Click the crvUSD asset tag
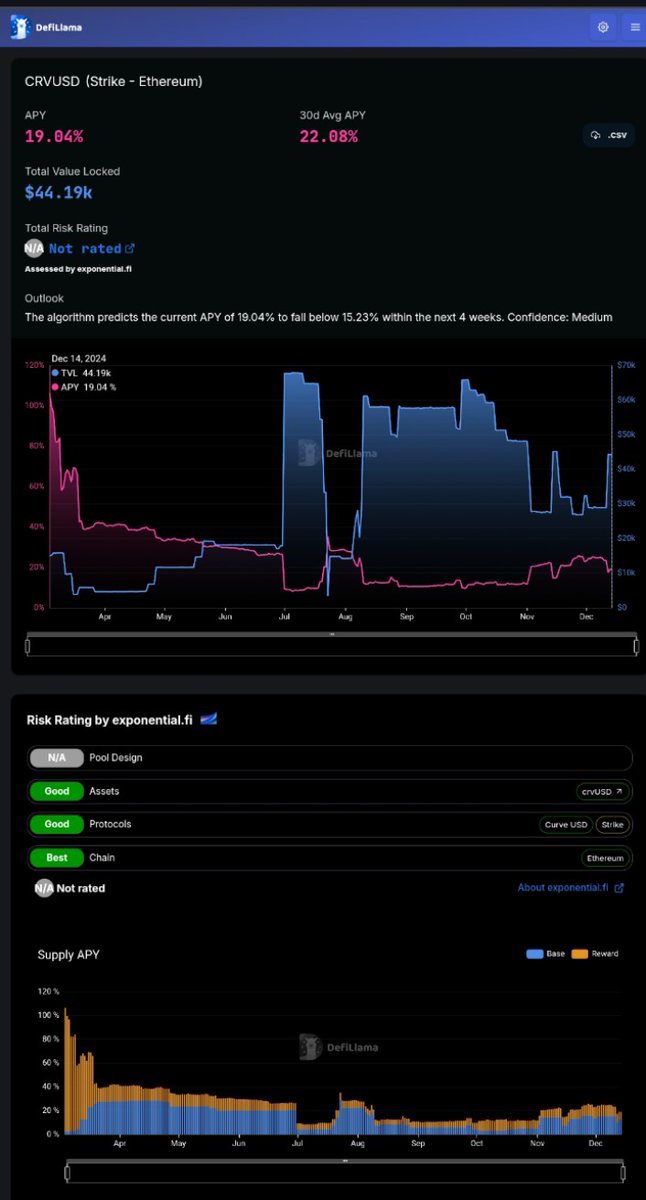 pyautogui.click(x=603, y=791)
